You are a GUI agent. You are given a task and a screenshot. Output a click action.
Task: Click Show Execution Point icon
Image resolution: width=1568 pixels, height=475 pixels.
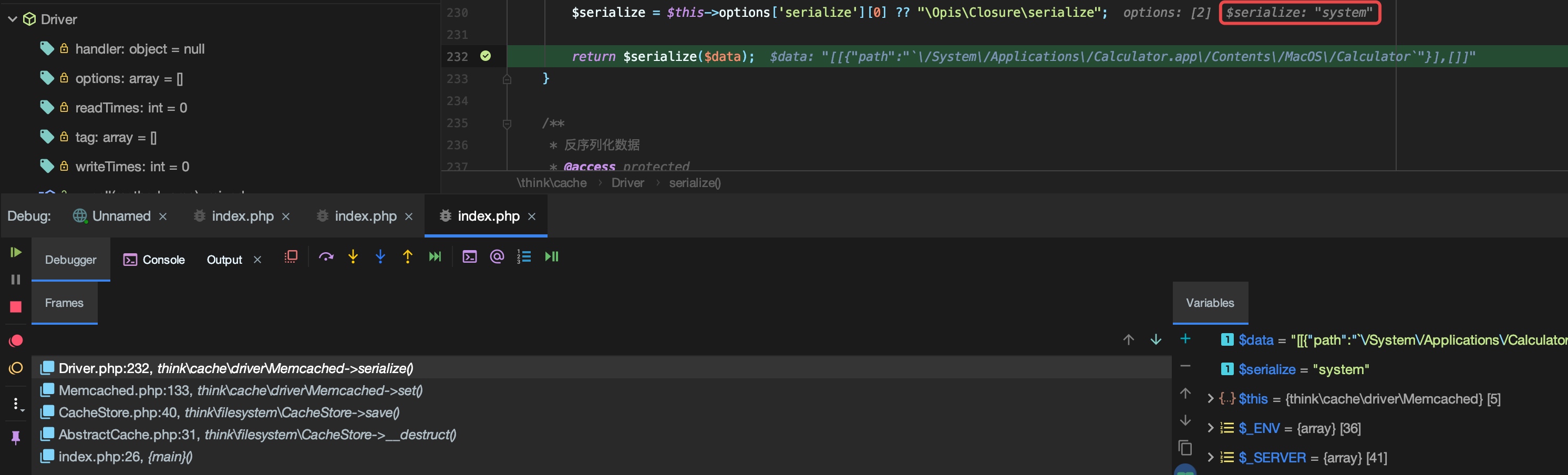click(291, 256)
